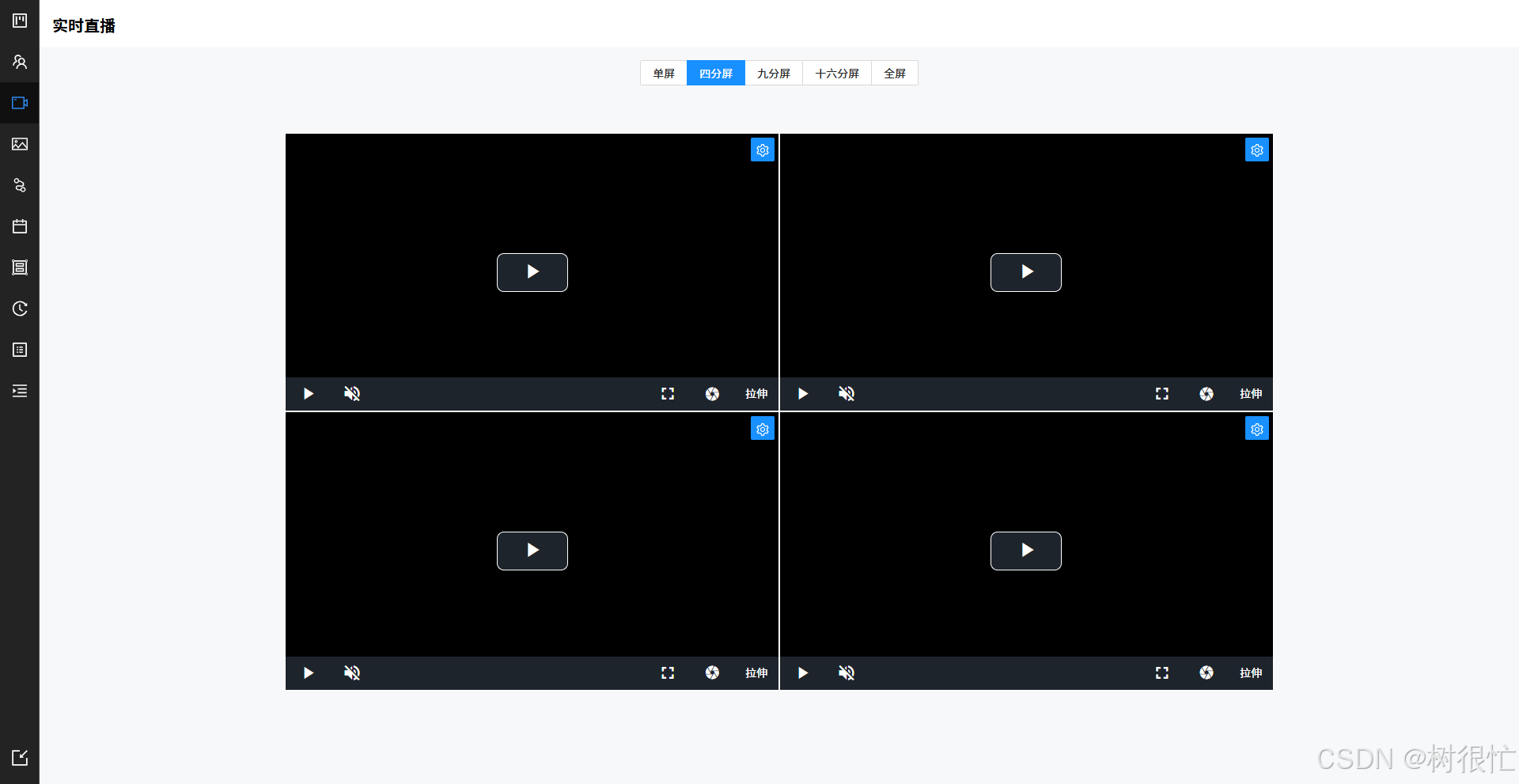The height and width of the screenshot is (784, 1519).
Task: Fullscreen the top-right video
Action: [x=1162, y=394]
